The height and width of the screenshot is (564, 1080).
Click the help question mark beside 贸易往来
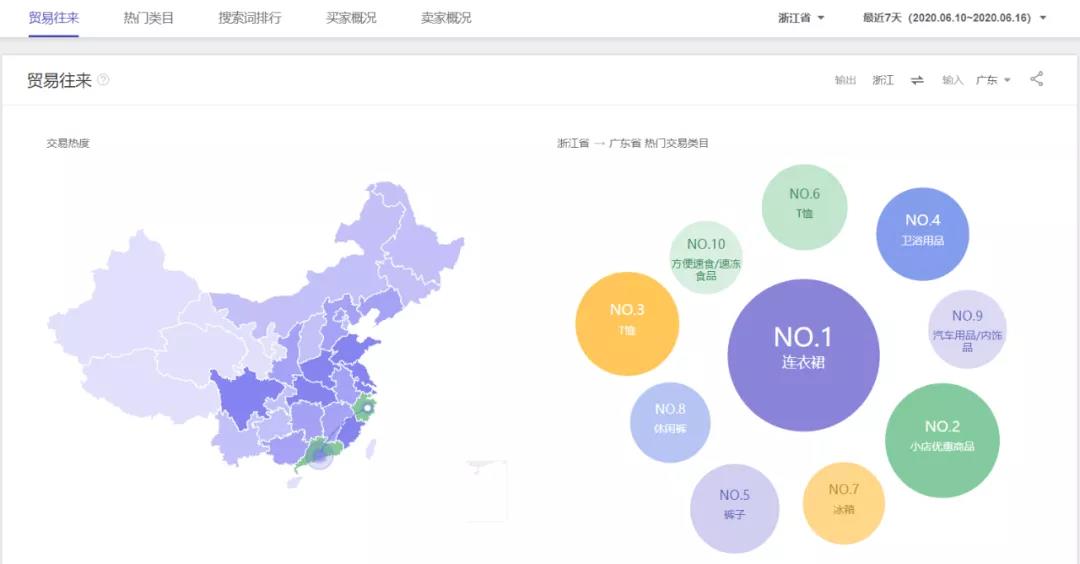(103, 80)
